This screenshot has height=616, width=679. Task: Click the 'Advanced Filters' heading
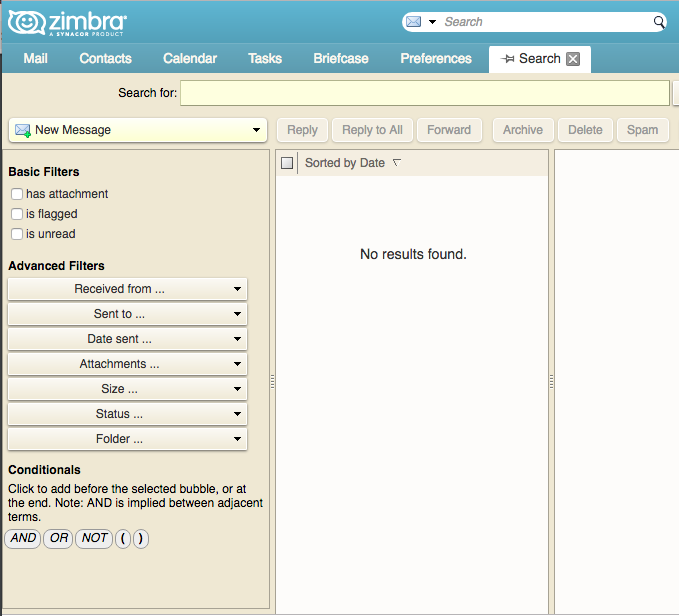56,266
